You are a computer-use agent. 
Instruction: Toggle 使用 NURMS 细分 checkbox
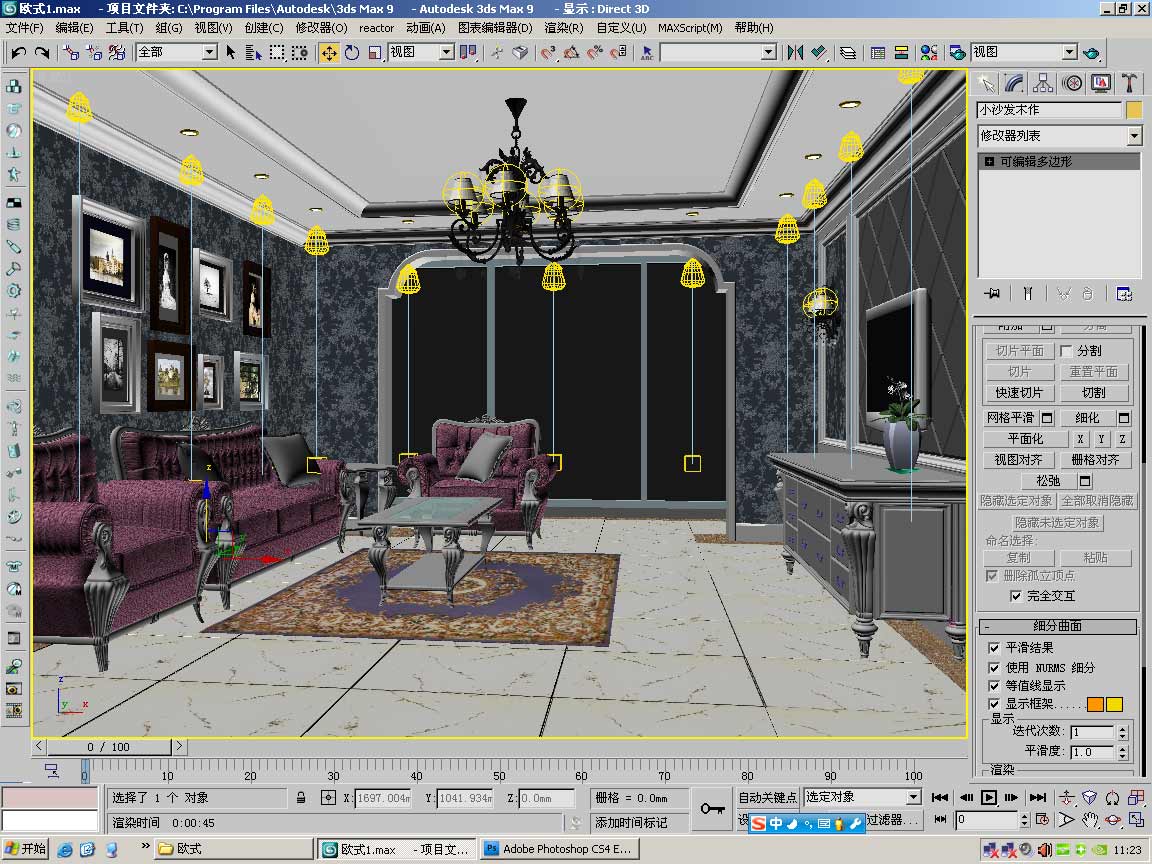pos(993,667)
